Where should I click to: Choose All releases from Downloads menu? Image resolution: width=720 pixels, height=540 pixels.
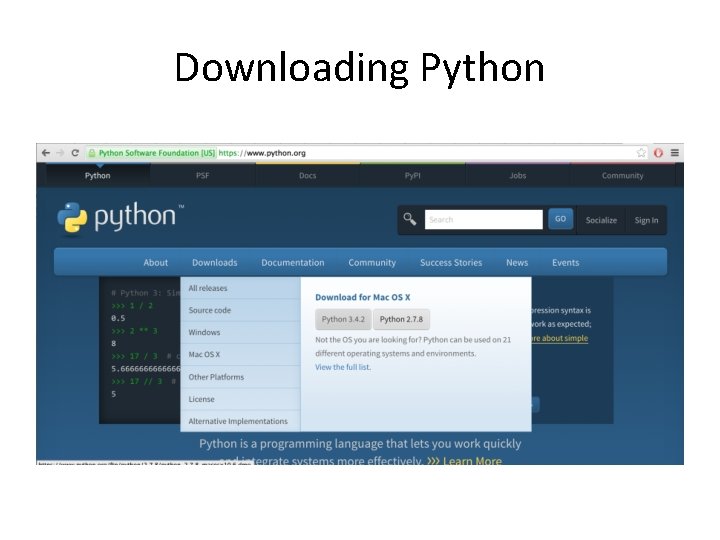coord(241,288)
